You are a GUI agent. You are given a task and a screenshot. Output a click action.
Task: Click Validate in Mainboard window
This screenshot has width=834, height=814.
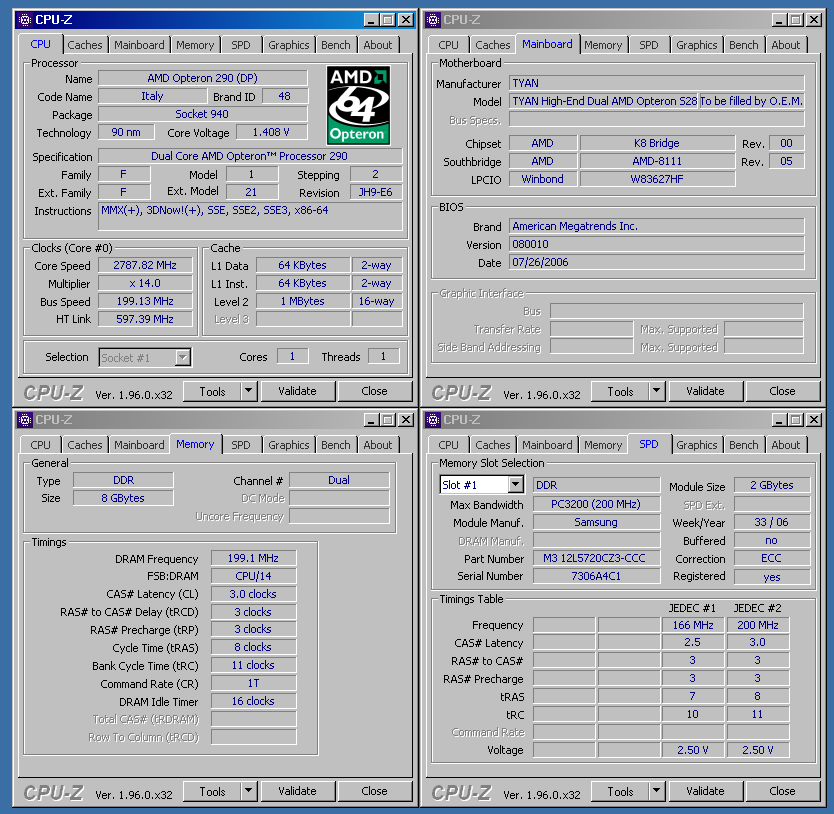point(705,391)
